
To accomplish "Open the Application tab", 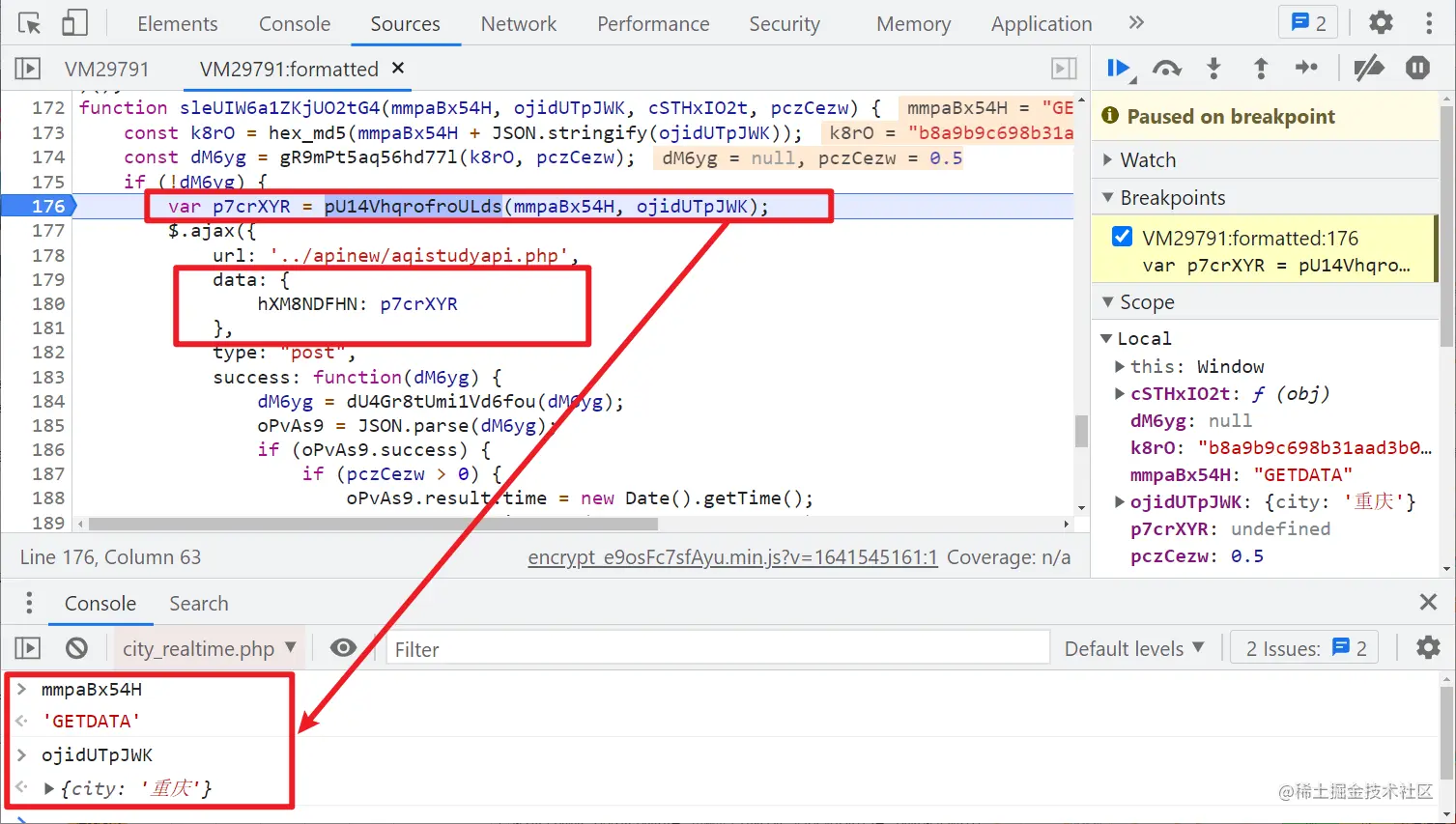I will (1042, 23).
